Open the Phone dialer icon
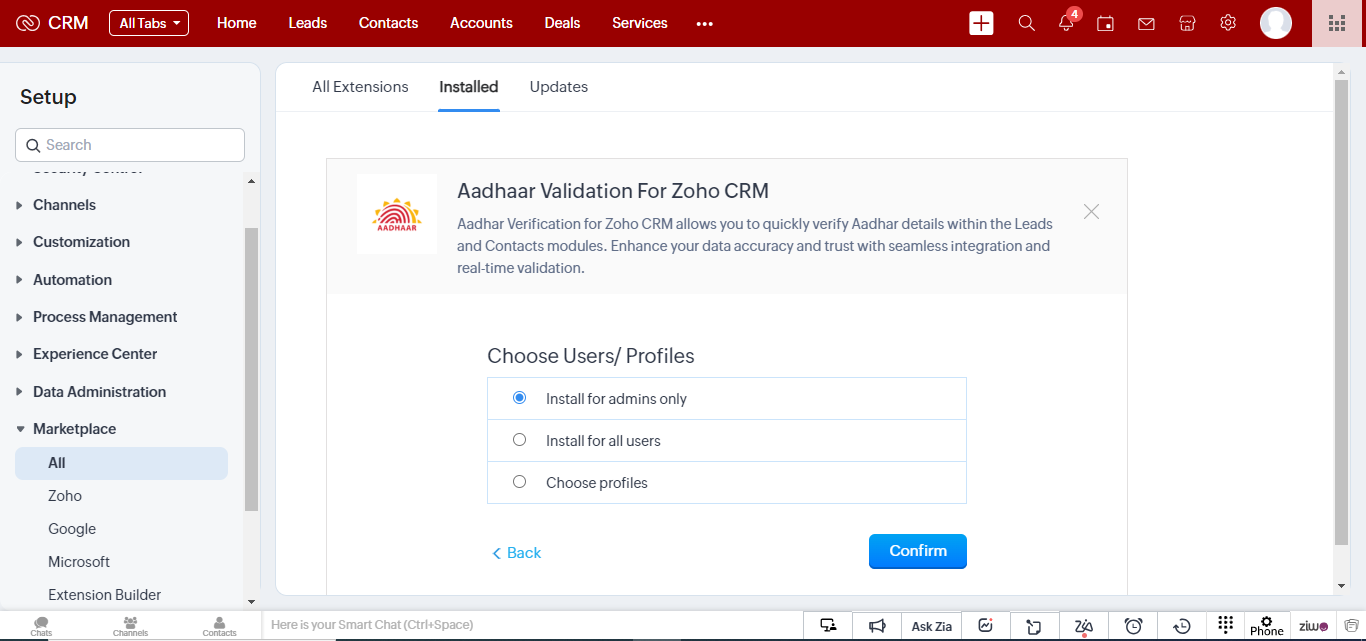This screenshot has height=641, width=1366. pos(1266,626)
